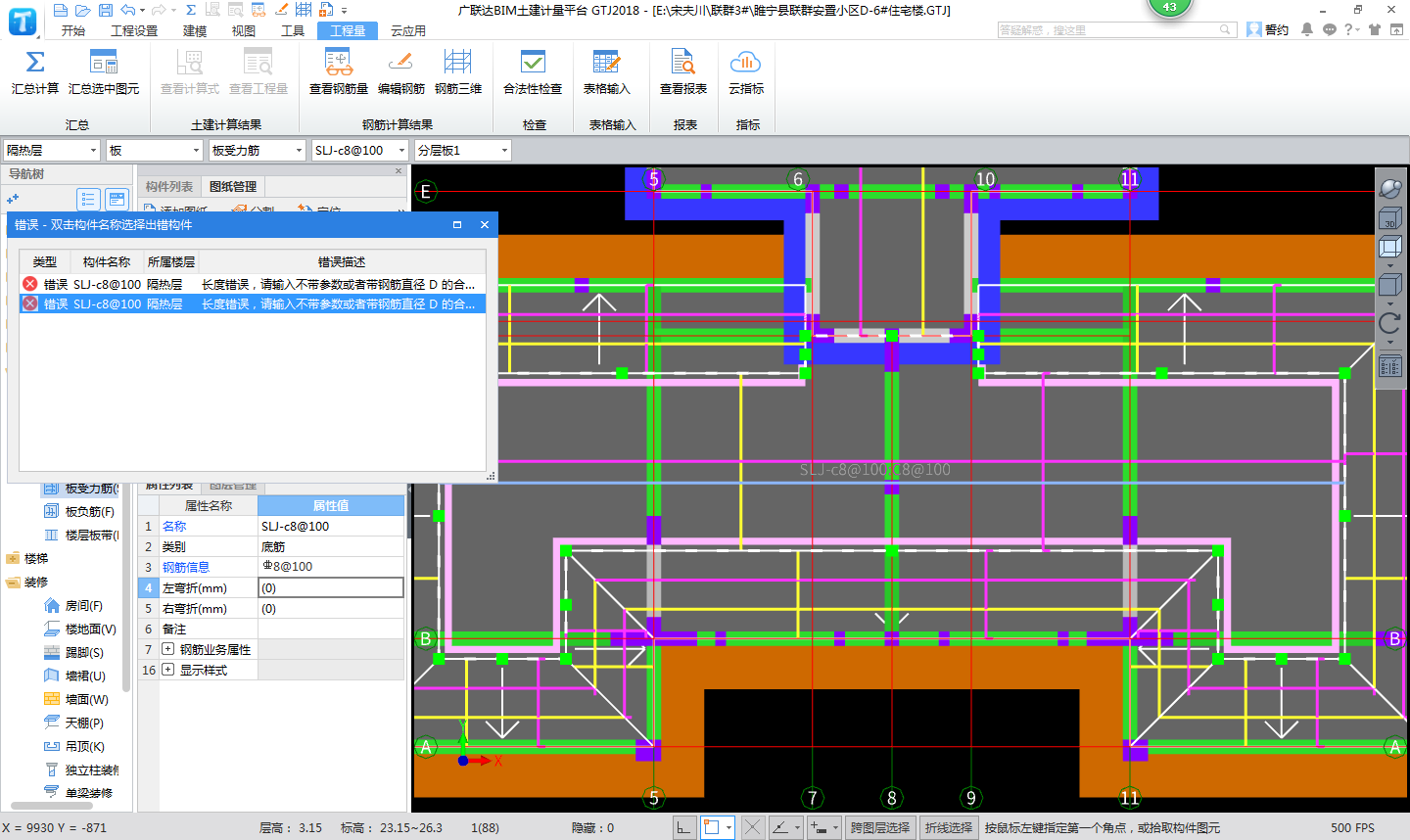Click the notification bell icon in the title area
Screen dimensions: 1410x840
1307,29
